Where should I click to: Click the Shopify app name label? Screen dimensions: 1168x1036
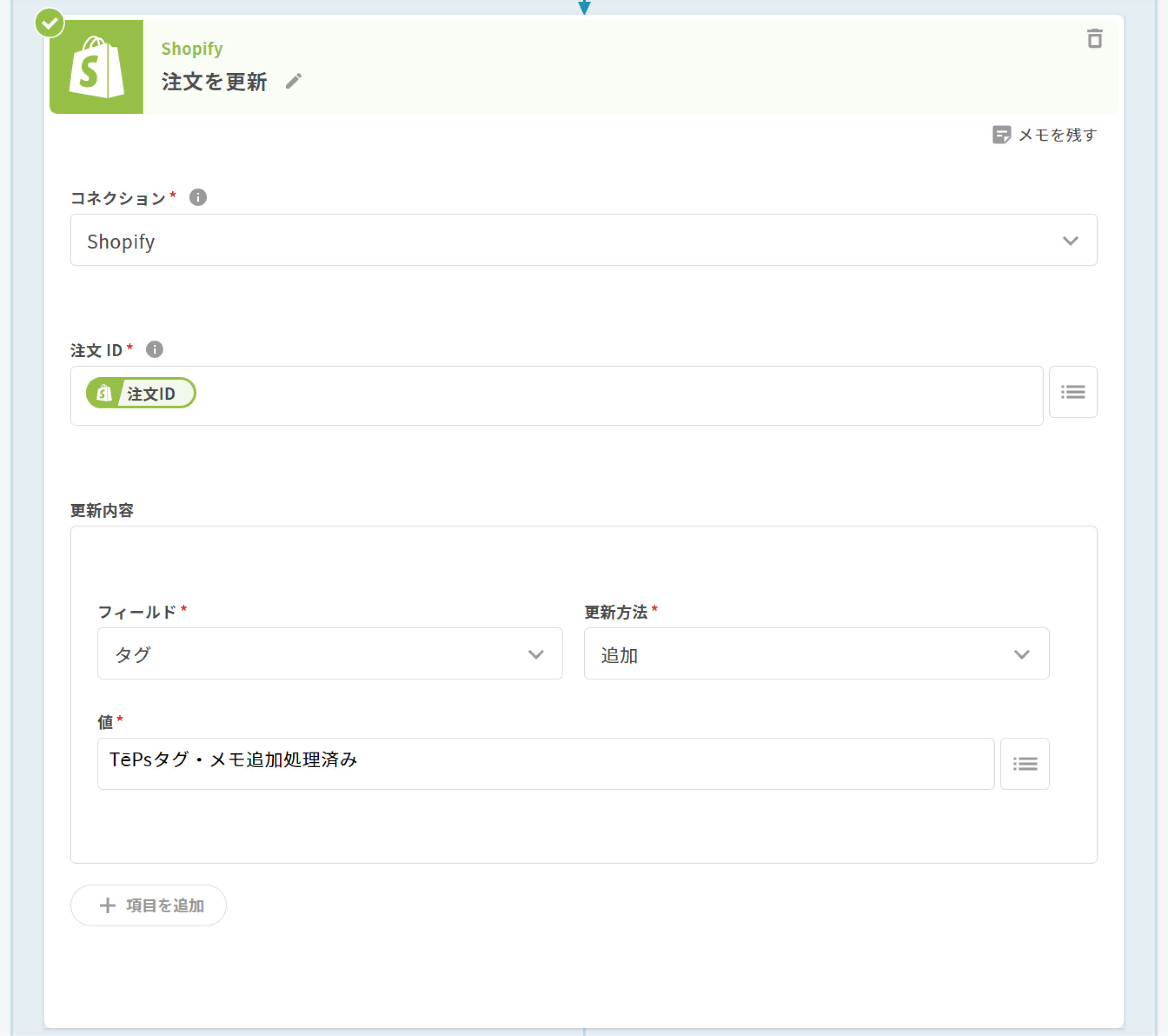pyautogui.click(x=192, y=49)
